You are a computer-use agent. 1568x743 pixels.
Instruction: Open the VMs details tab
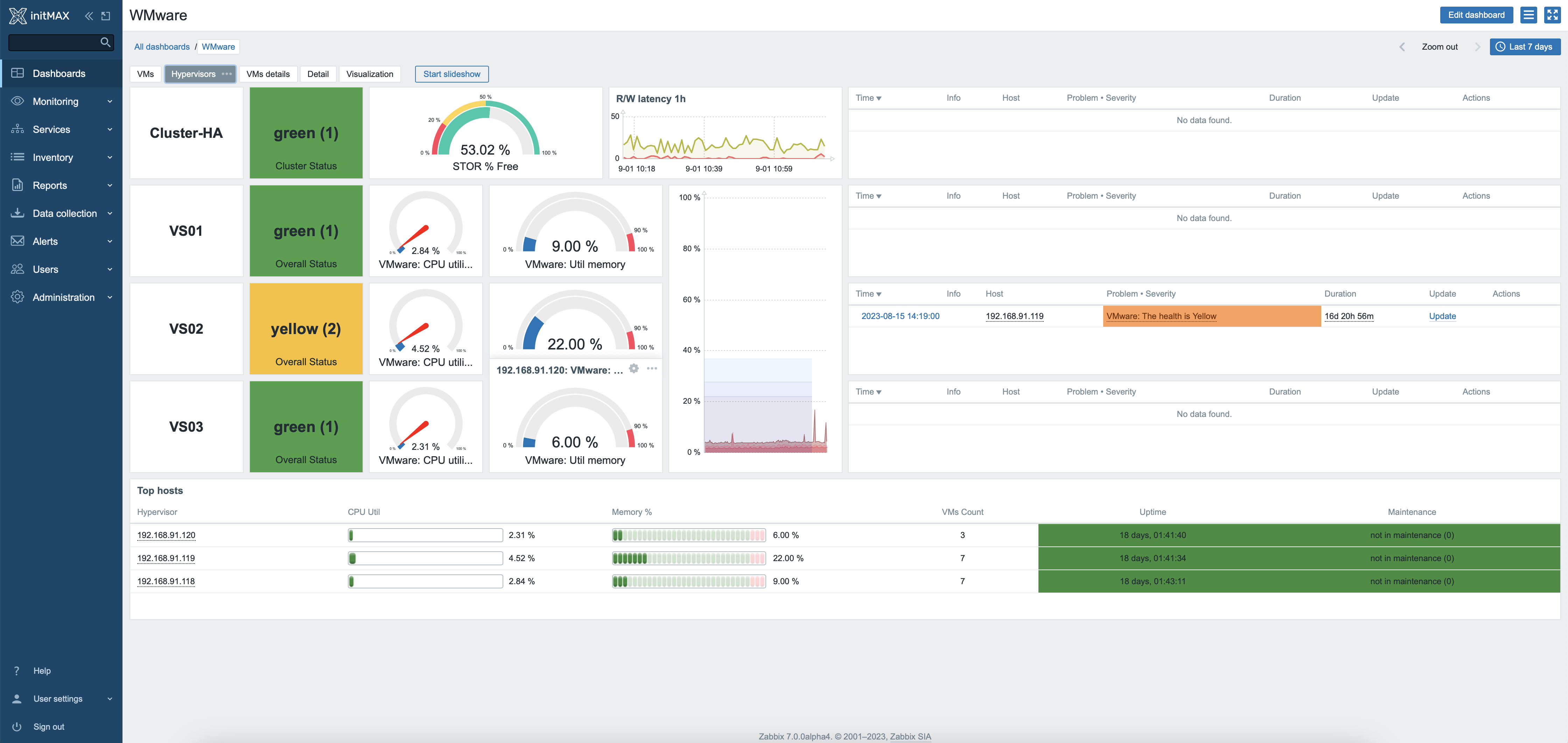click(x=268, y=73)
